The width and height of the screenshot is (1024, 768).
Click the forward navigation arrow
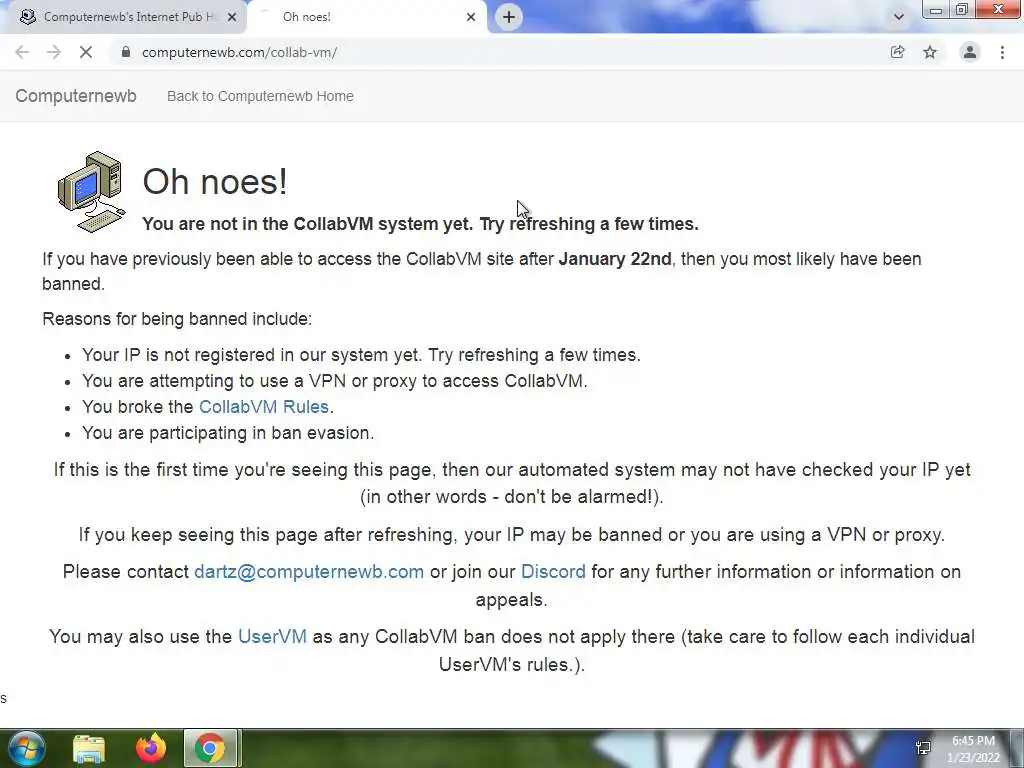click(x=54, y=52)
